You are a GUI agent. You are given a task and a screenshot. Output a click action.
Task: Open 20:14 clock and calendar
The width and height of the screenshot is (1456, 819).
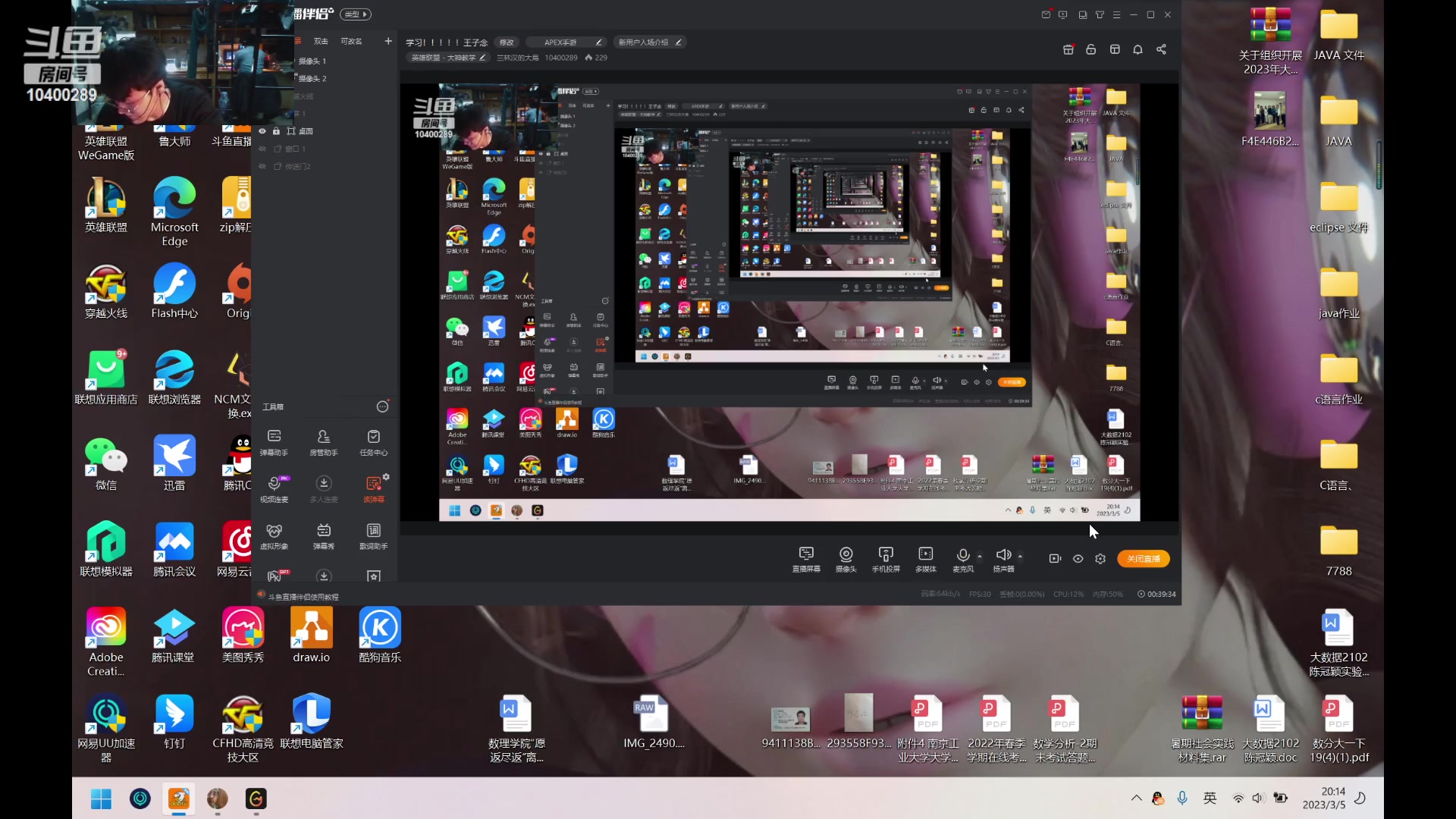tap(1324, 798)
